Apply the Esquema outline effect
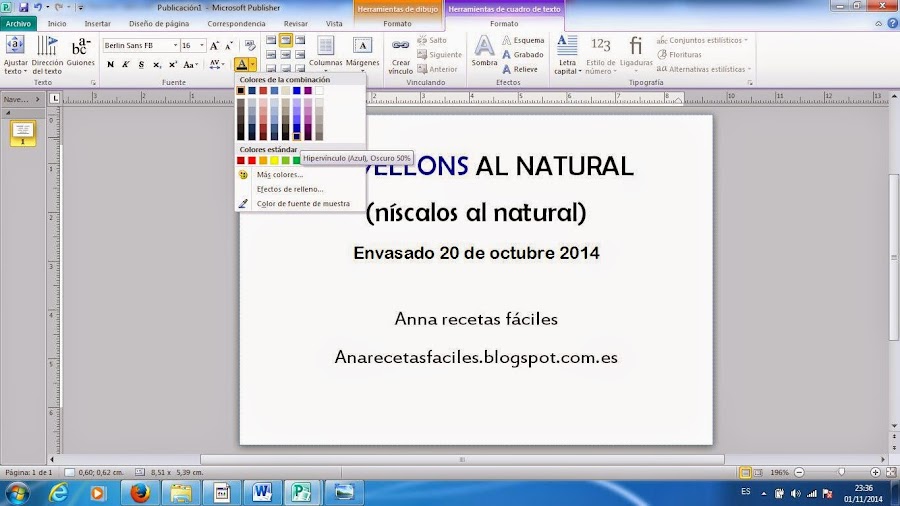 coord(523,40)
